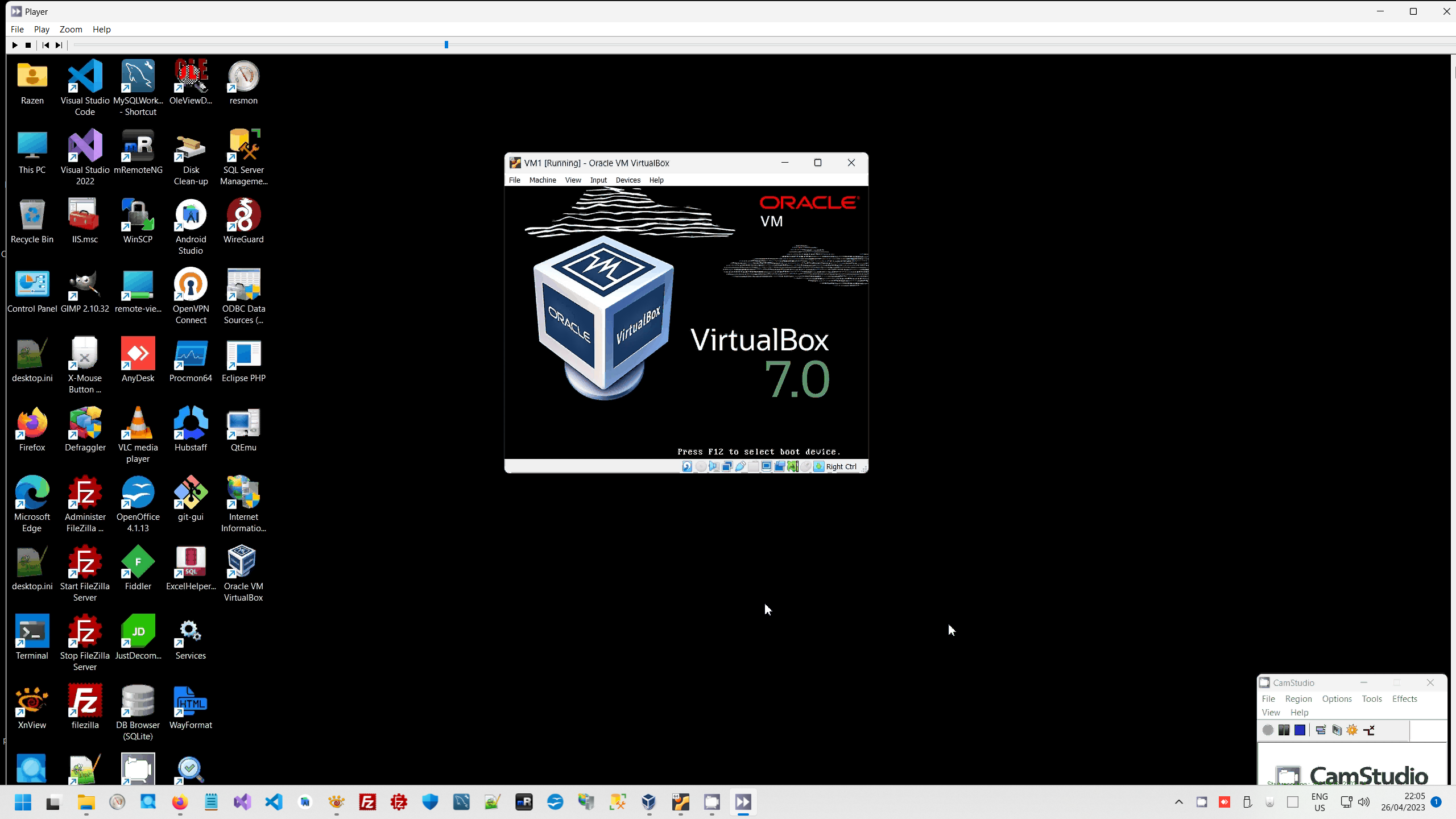Click the CamStudio Pause recording icon
The image size is (1456, 819).
coord(1284,730)
